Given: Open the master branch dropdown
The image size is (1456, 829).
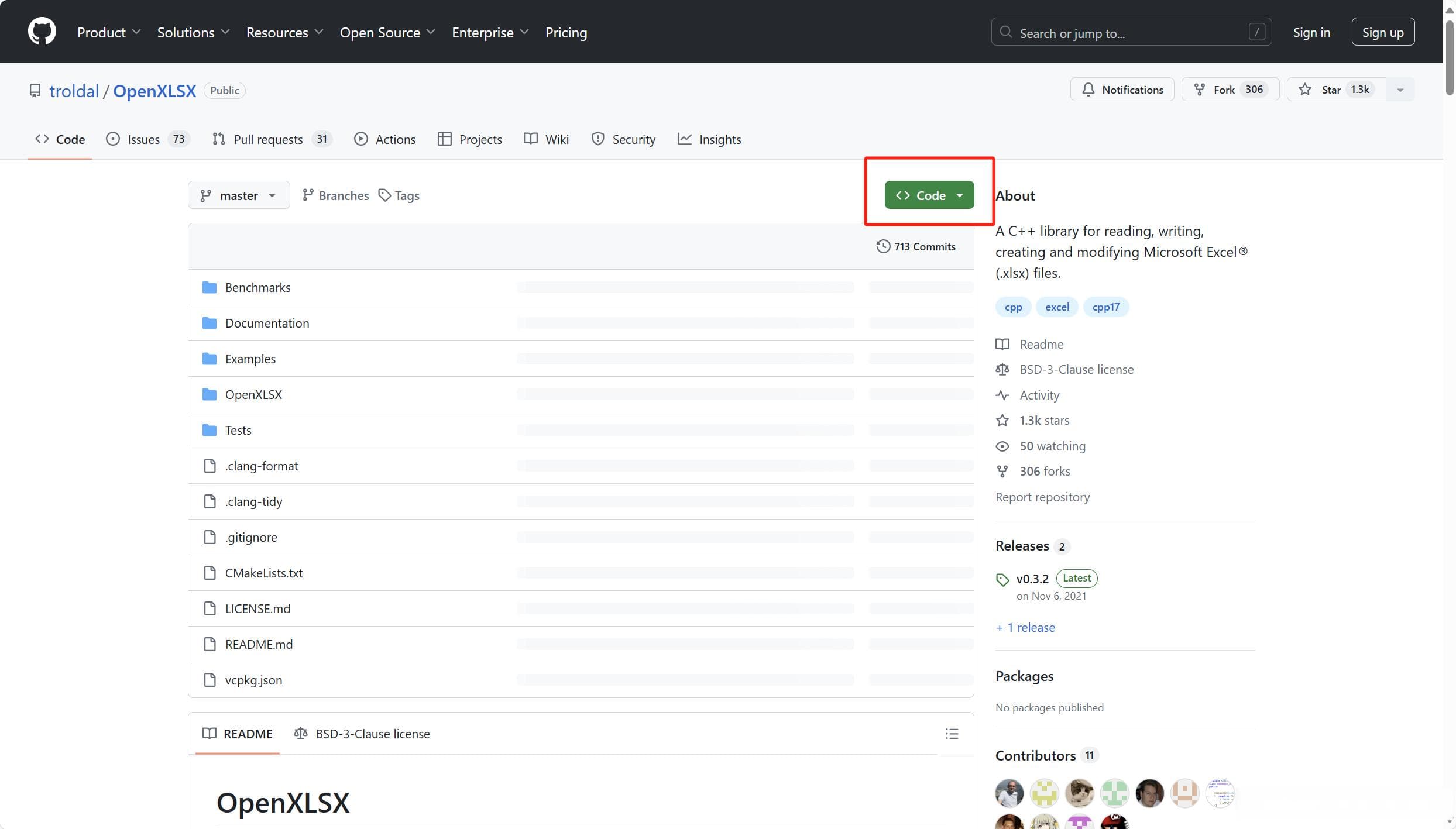Looking at the screenshot, I should click(x=239, y=195).
